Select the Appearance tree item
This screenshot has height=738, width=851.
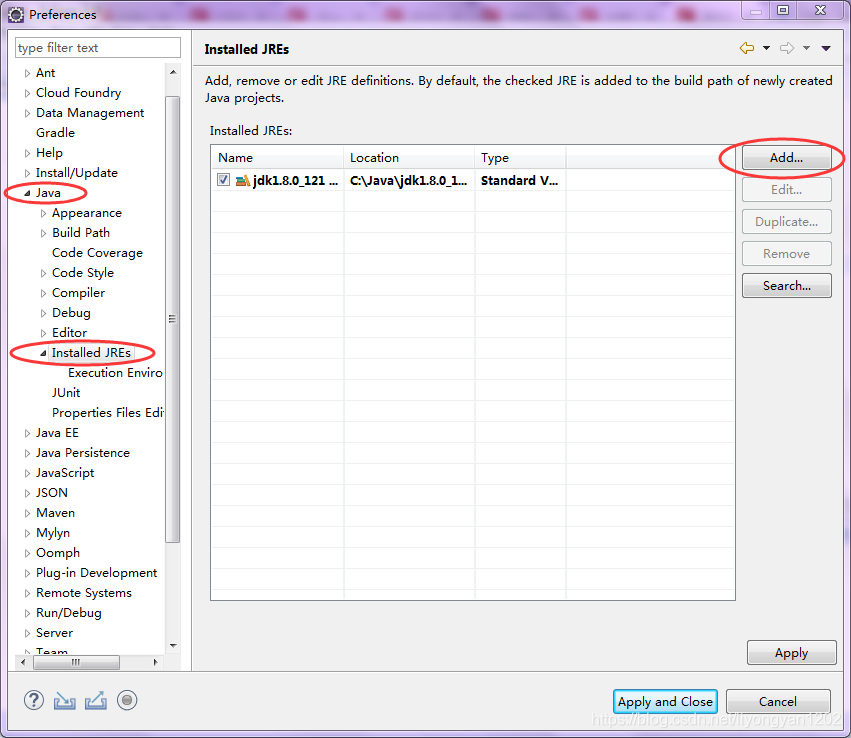(87, 213)
